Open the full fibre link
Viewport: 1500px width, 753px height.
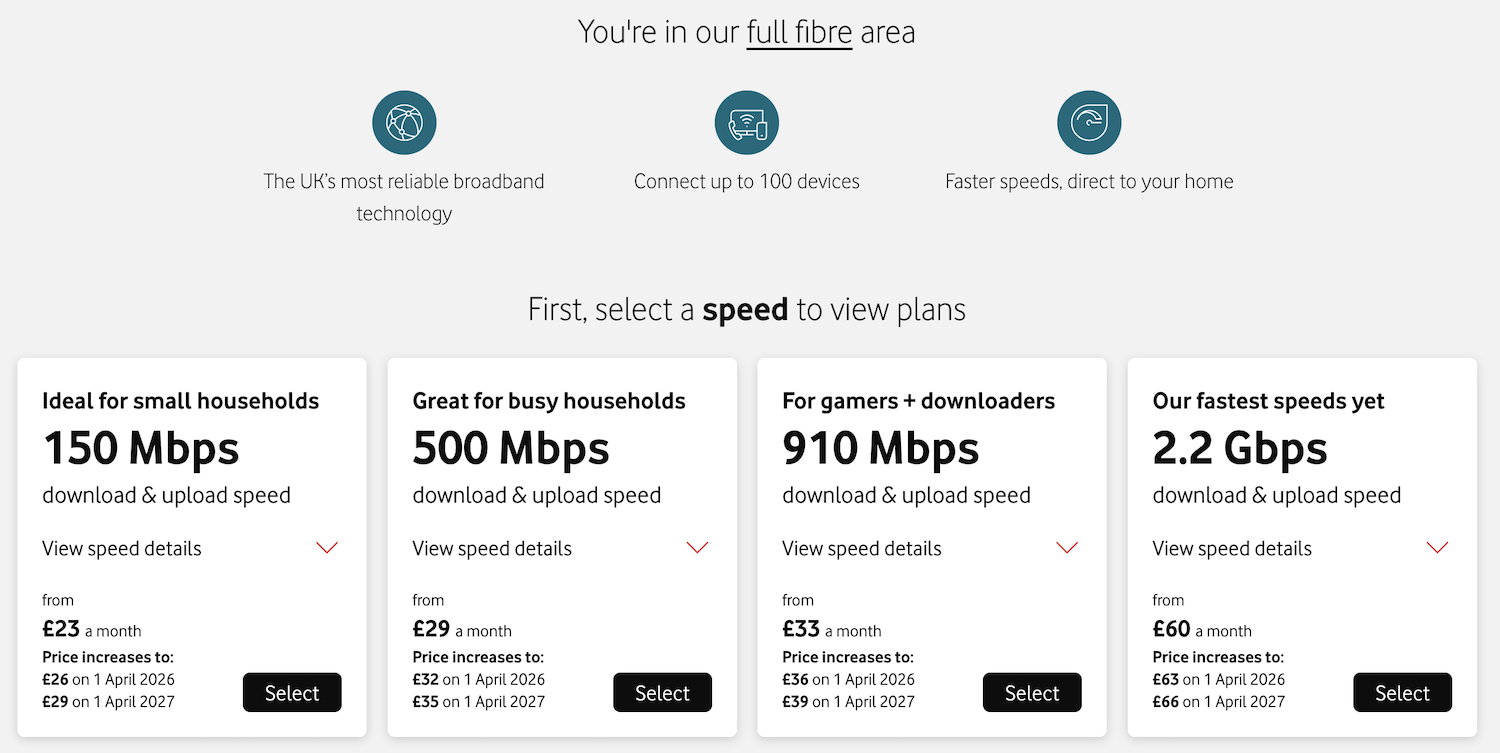(799, 33)
